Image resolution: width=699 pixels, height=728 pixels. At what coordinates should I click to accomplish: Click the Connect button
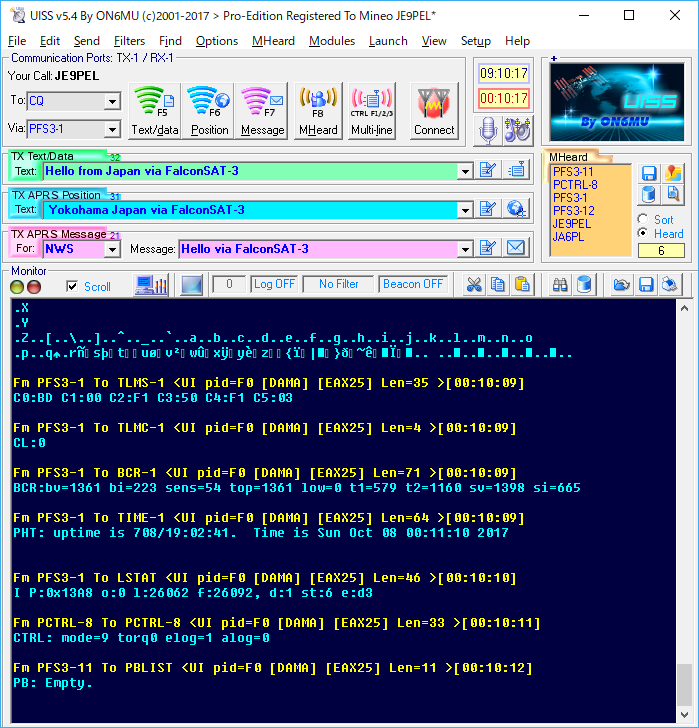click(434, 110)
